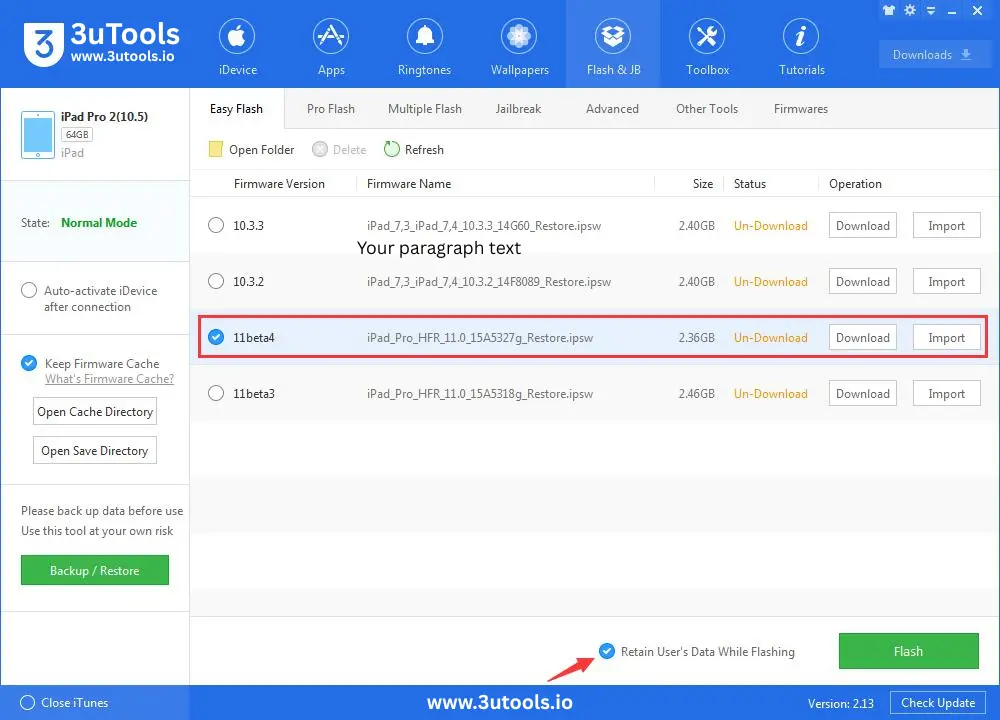Download the 11beta4 firmware

(862, 338)
